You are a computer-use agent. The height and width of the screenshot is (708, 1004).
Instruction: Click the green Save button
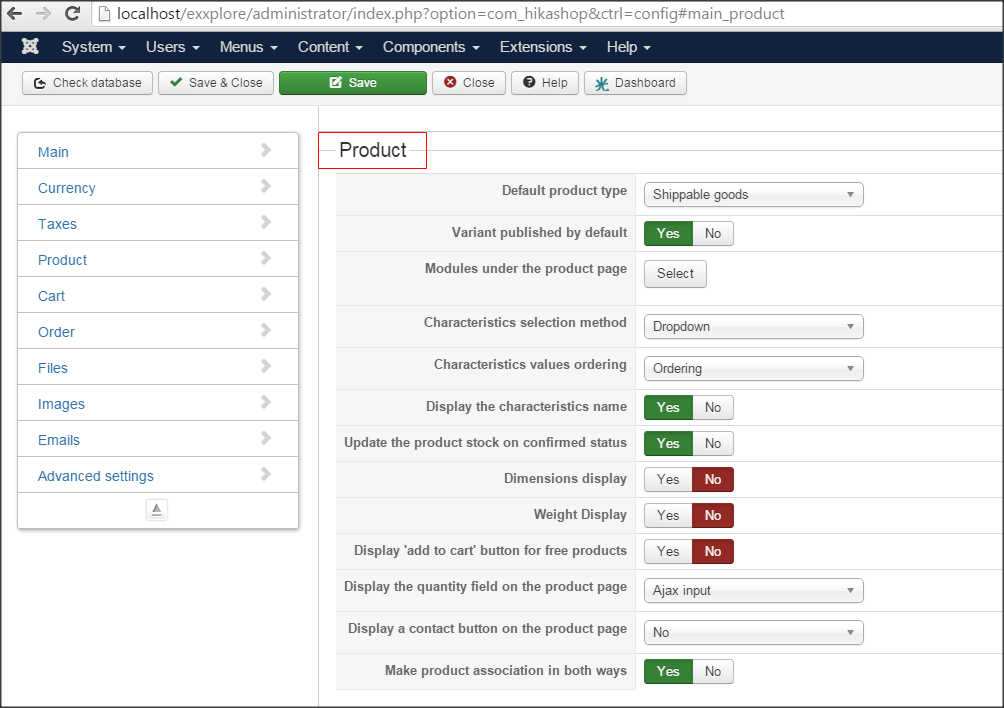tap(353, 83)
